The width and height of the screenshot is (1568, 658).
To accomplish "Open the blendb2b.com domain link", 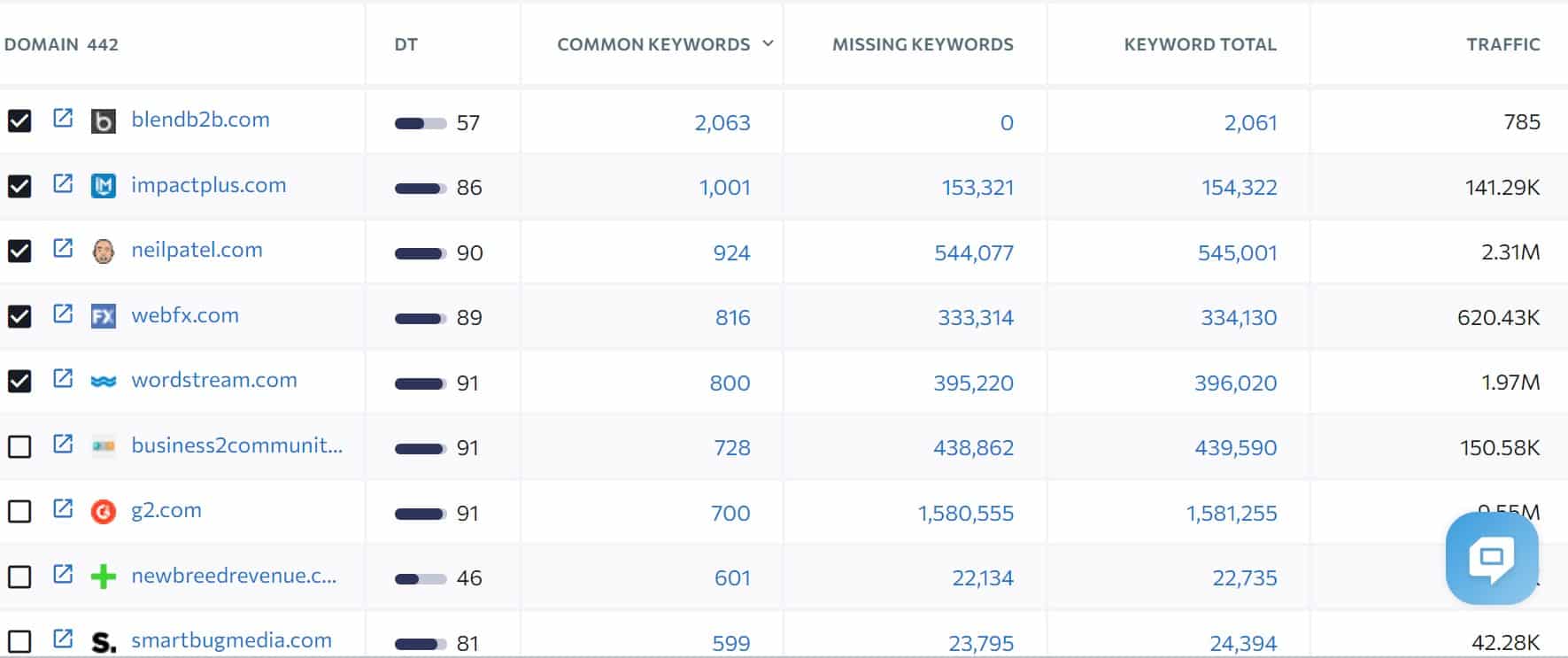I will (200, 120).
